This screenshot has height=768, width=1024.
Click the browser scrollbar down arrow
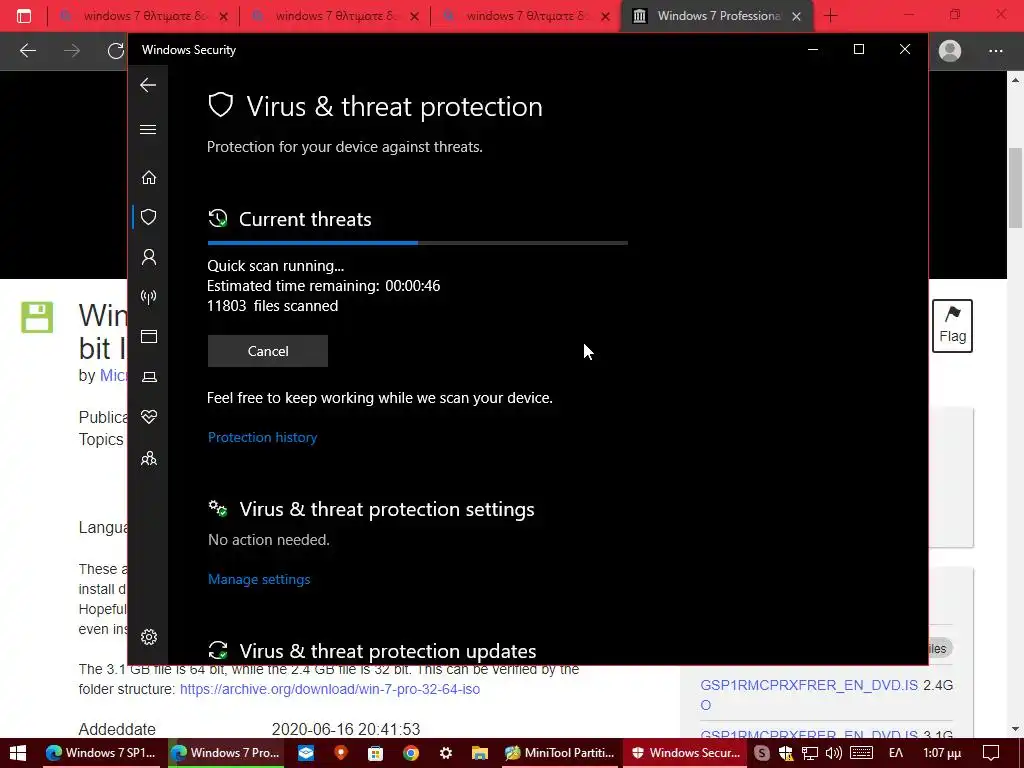[x=1015, y=729]
